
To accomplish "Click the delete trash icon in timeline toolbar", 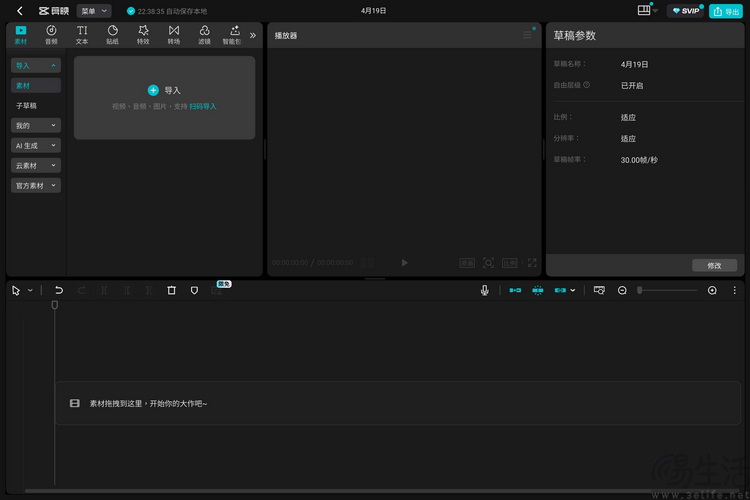I will click(171, 290).
